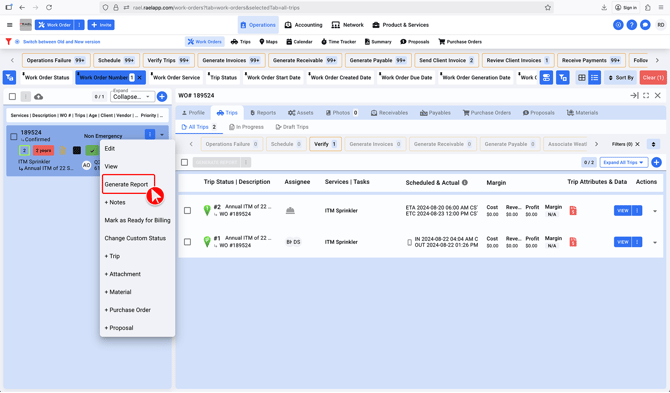Viewport: 670px width, 393px height.
Task: Open the help question mark icon
Action: (x=632, y=25)
